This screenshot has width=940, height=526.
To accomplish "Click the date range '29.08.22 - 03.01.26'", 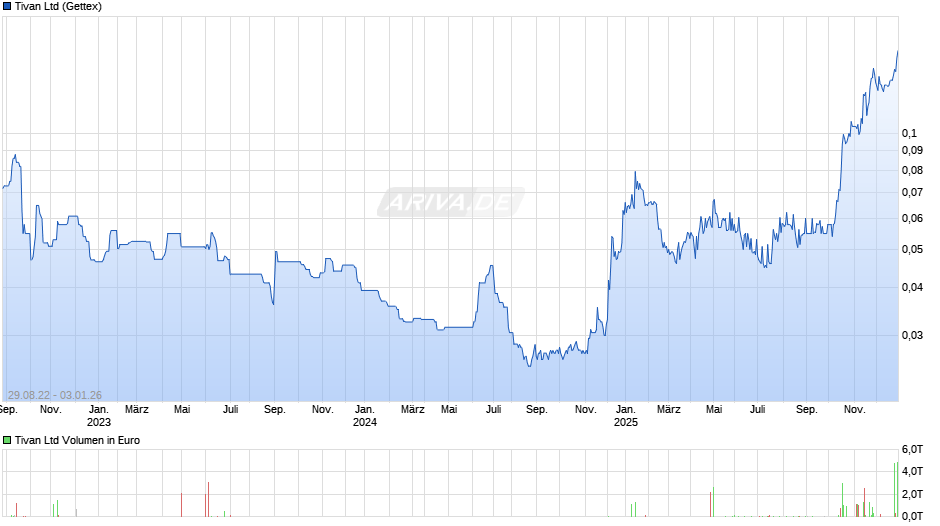I will [55, 395].
